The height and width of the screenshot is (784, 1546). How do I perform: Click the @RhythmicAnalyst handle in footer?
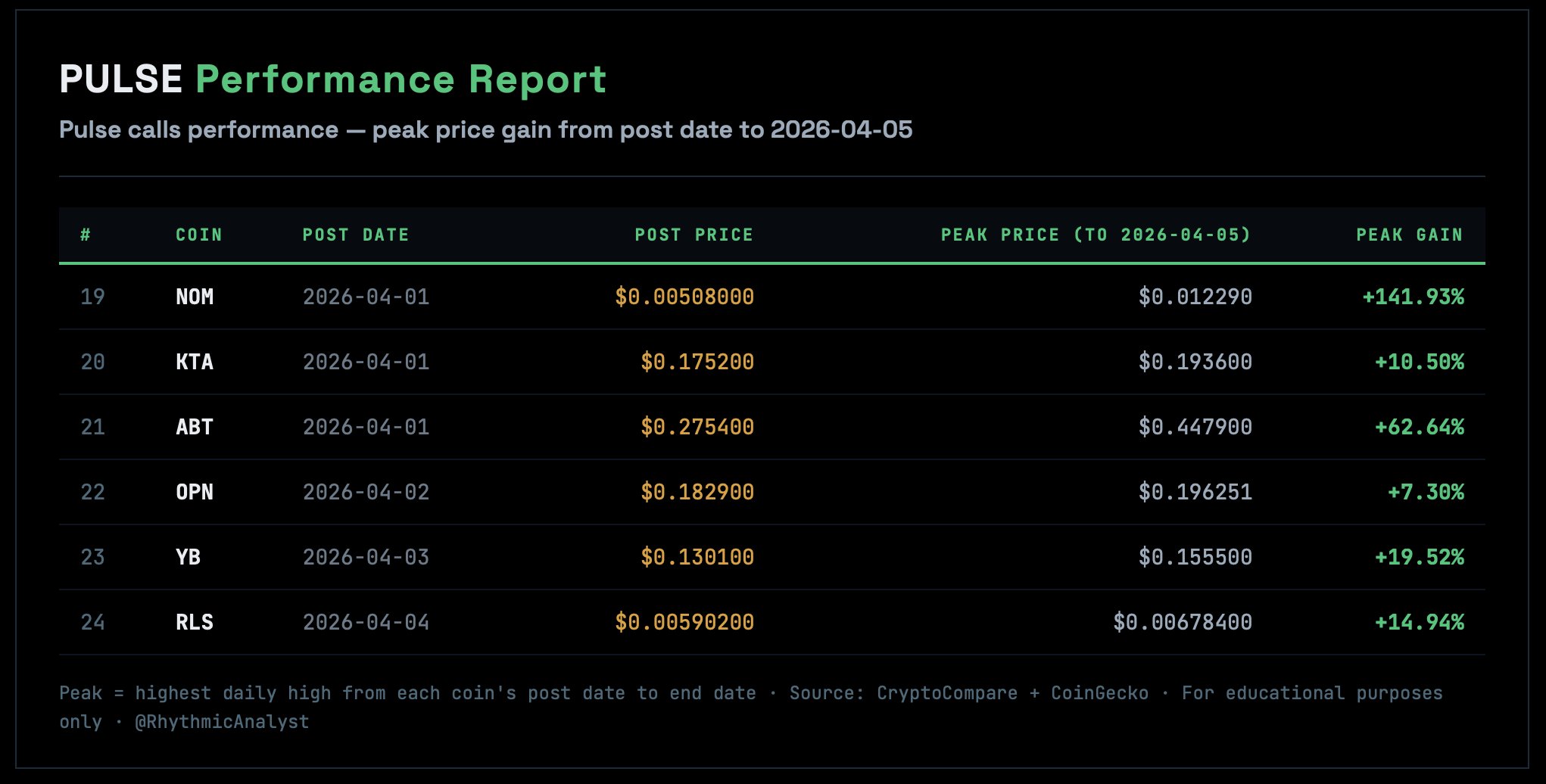222,722
